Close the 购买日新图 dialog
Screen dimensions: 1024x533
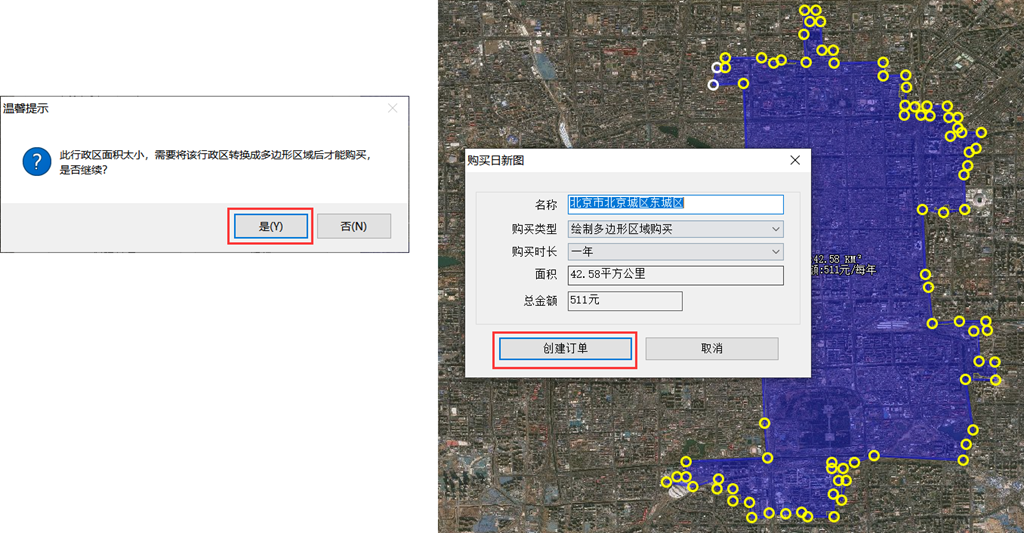click(795, 161)
